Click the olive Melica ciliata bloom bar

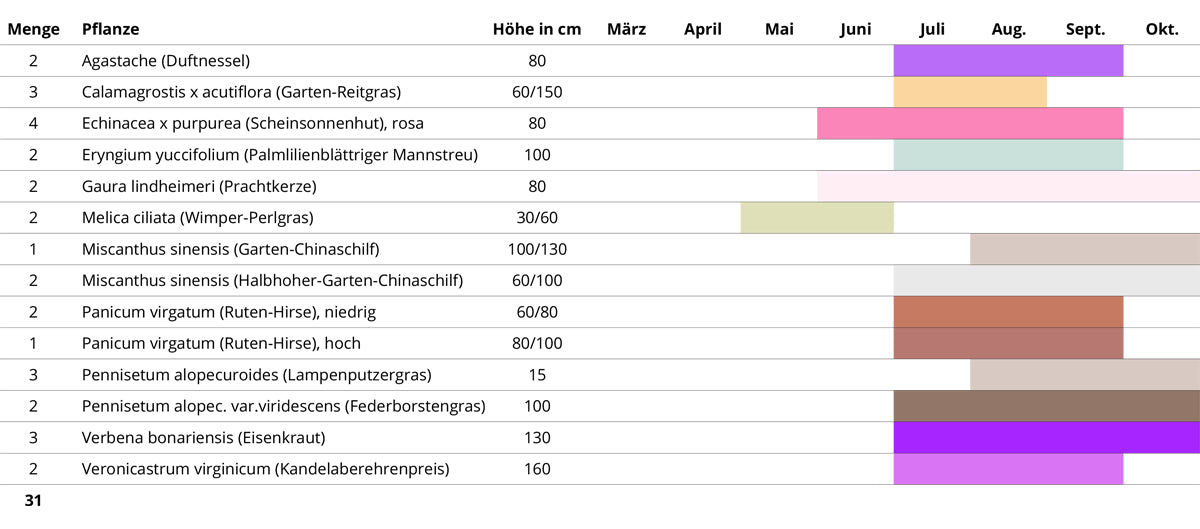click(x=817, y=218)
